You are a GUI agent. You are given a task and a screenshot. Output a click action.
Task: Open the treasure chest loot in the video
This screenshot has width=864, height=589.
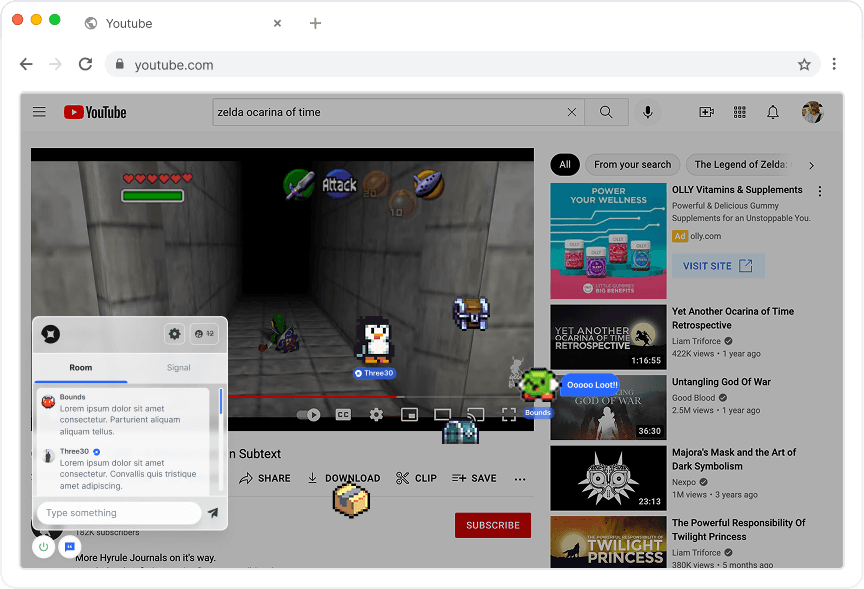pyautogui.click(x=471, y=313)
